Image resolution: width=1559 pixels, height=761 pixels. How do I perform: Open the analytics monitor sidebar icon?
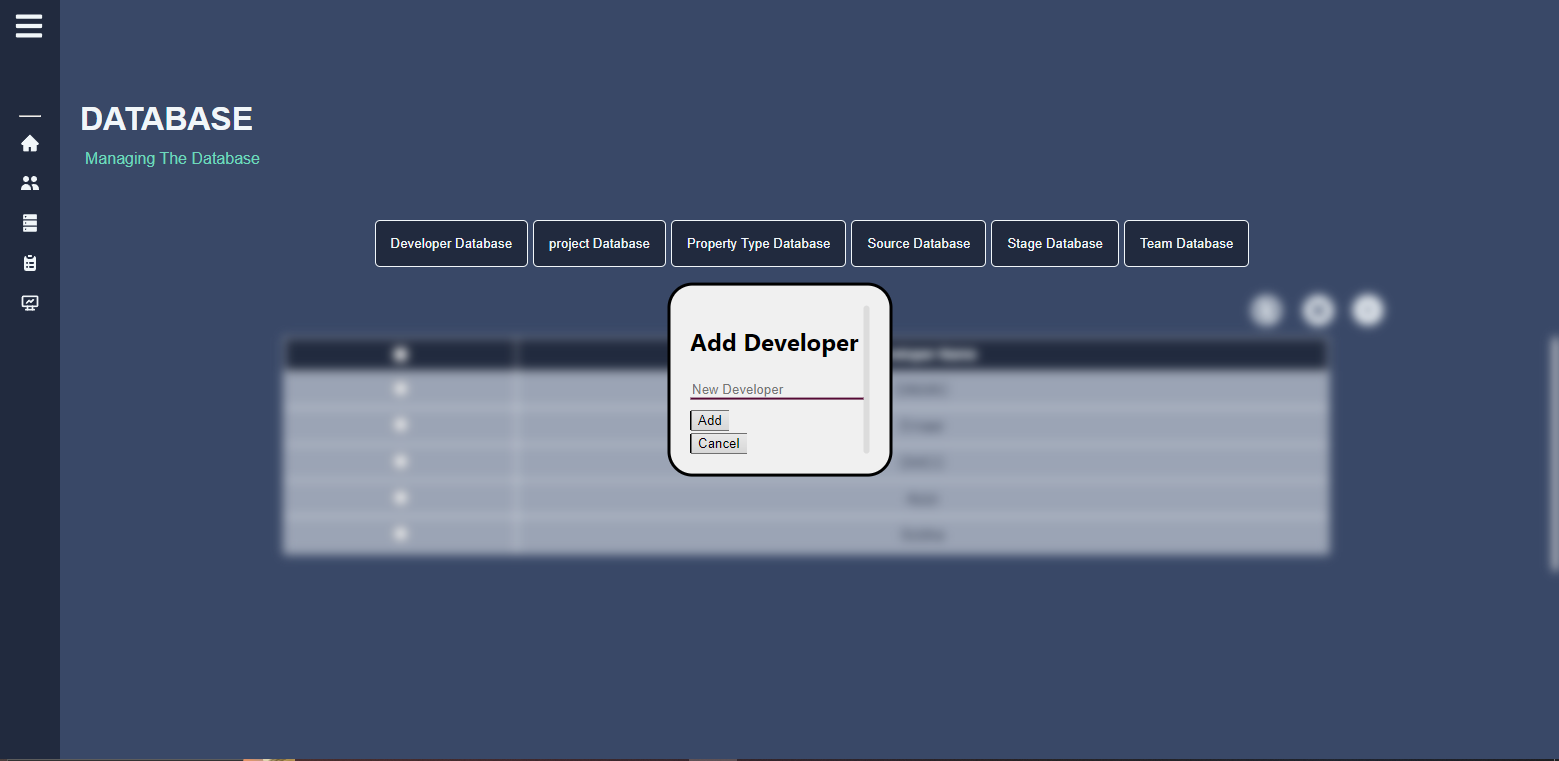(x=30, y=303)
